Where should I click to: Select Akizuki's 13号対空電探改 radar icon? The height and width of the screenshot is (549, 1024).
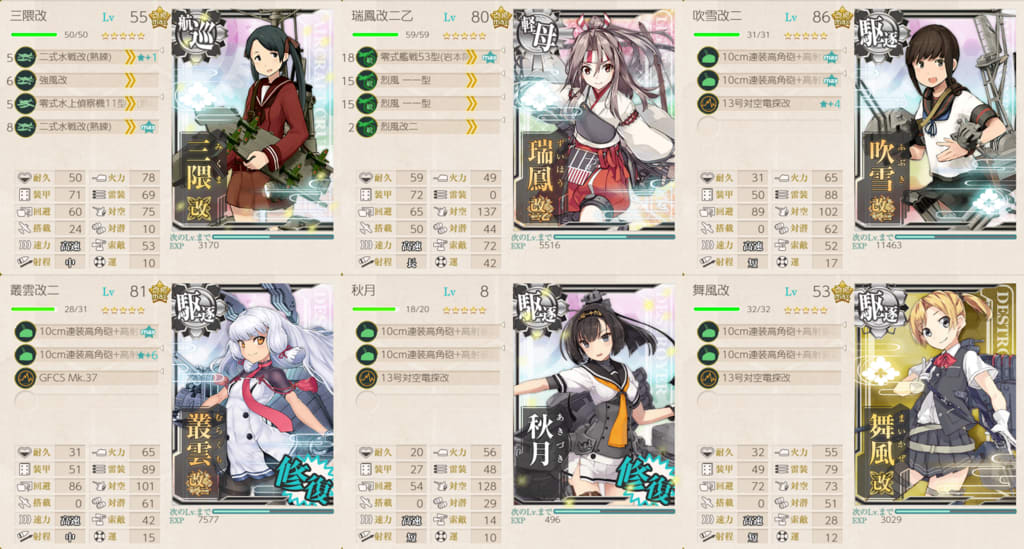click(366, 378)
